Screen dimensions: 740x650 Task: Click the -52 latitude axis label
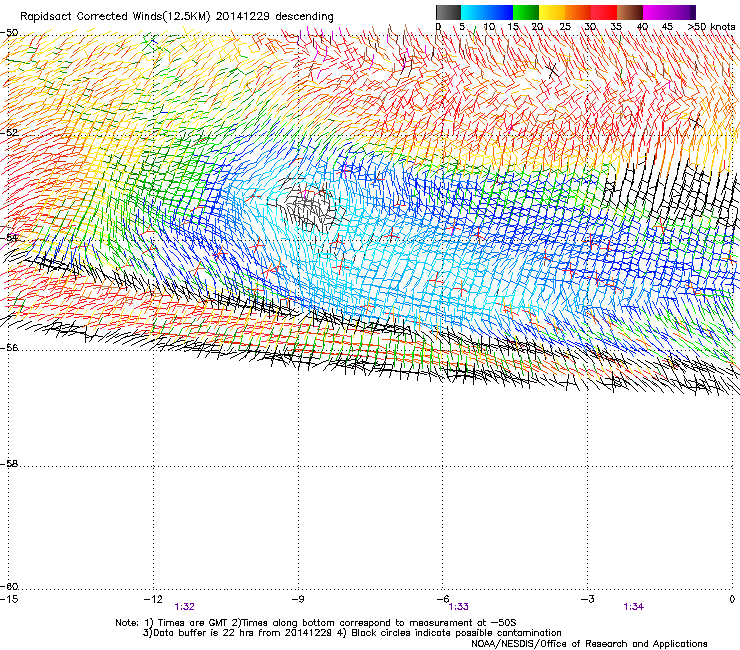point(9,133)
